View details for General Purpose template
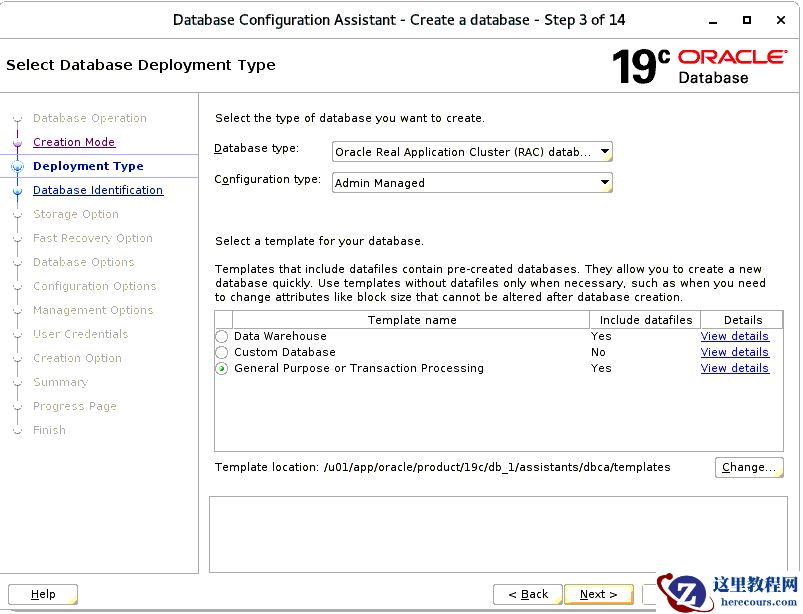This screenshot has width=803, height=614. pyautogui.click(x=734, y=368)
